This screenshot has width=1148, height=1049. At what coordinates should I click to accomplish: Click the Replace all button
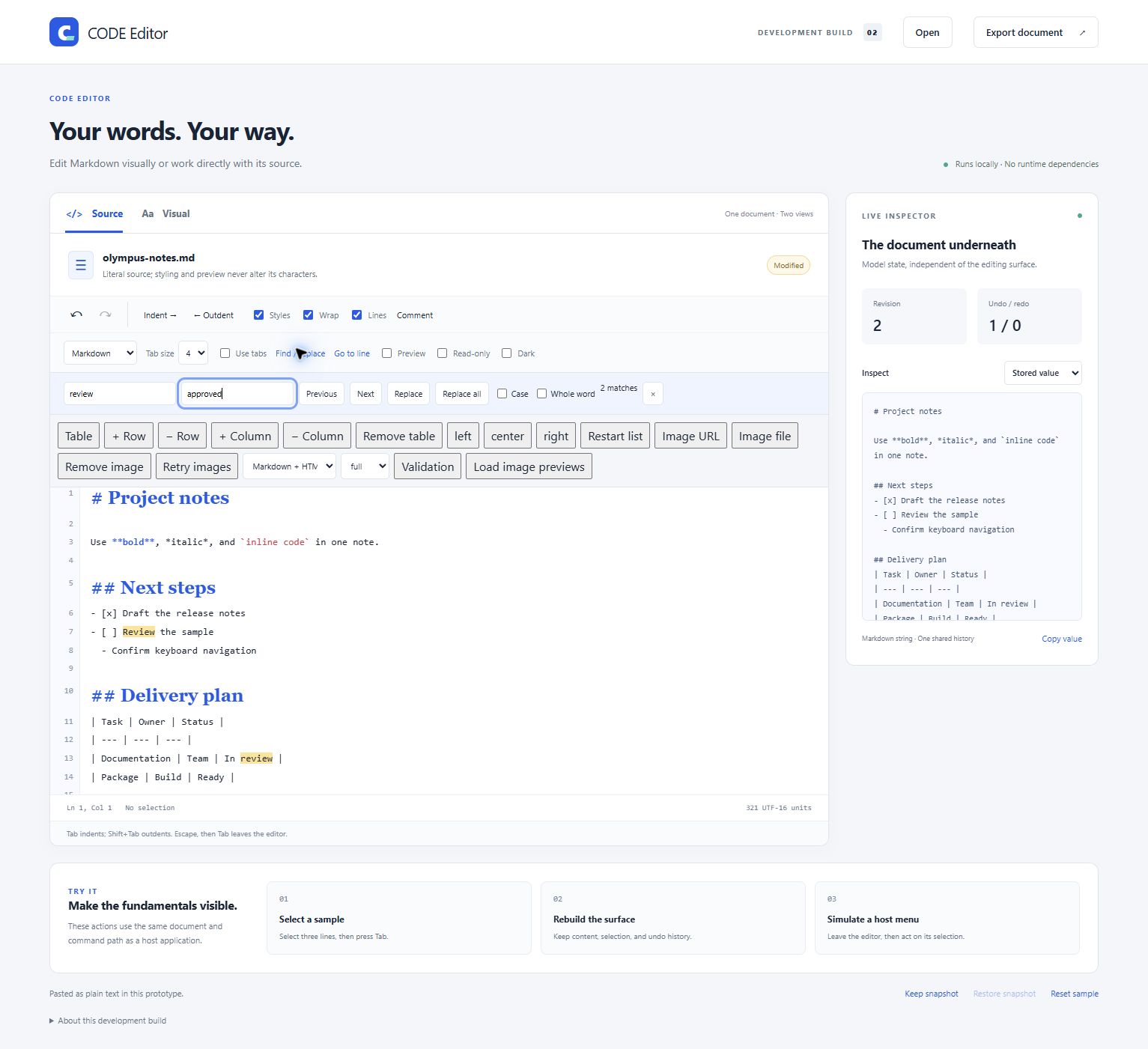[462, 394]
